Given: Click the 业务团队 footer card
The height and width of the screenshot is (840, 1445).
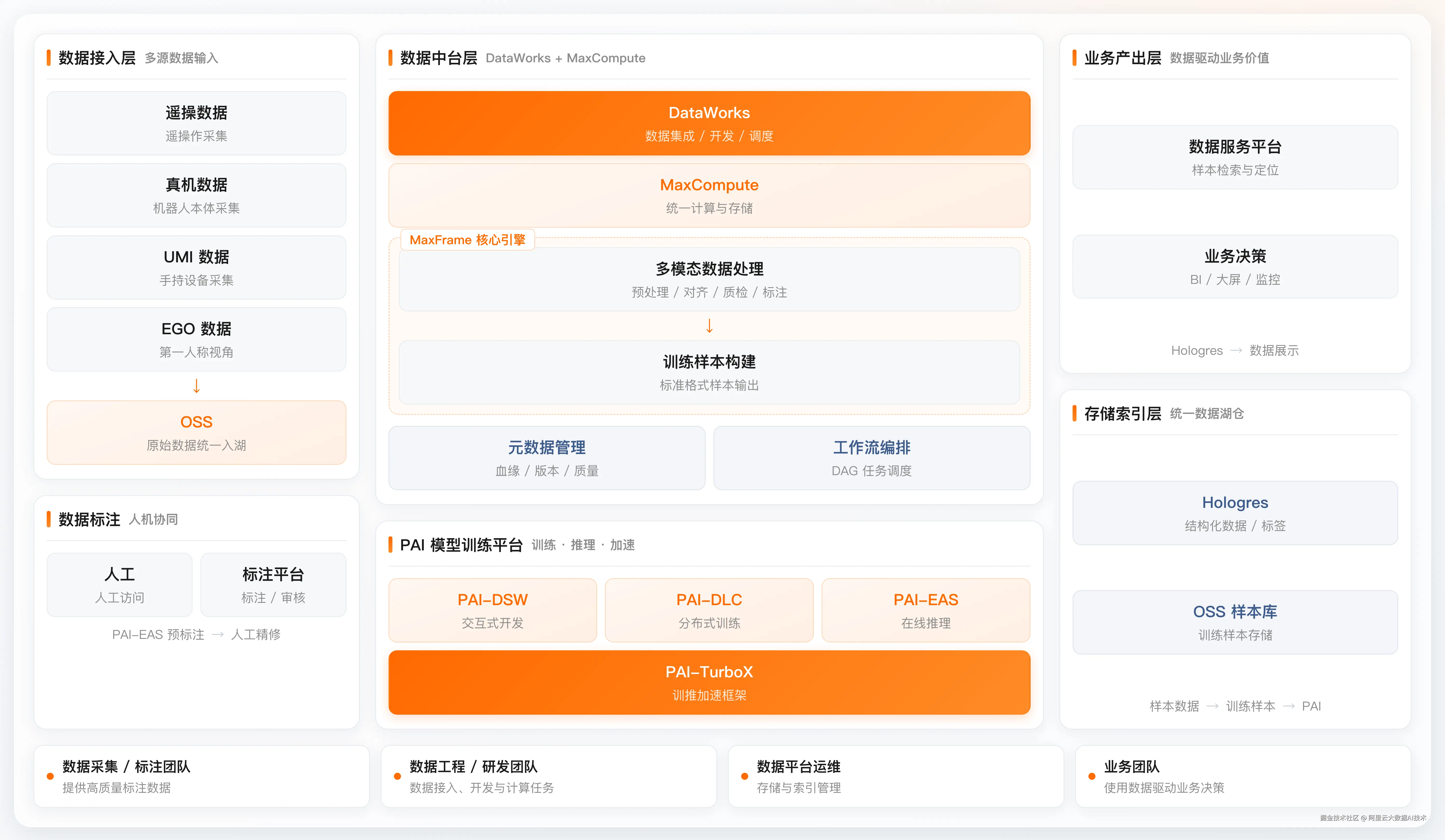Looking at the screenshot, I should click(1243, 776).
